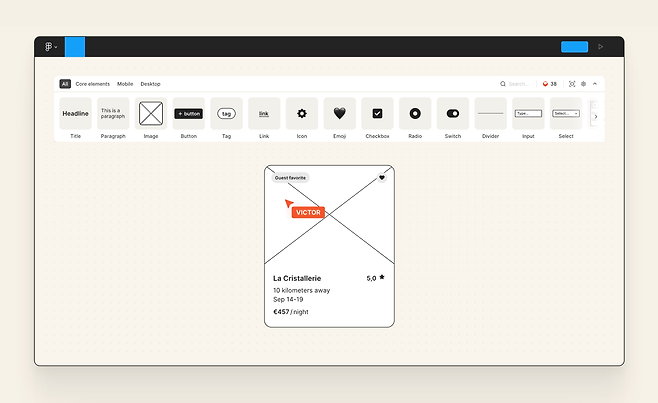
Task: Select the Icon component tile
Action: [x=302, y=114]
